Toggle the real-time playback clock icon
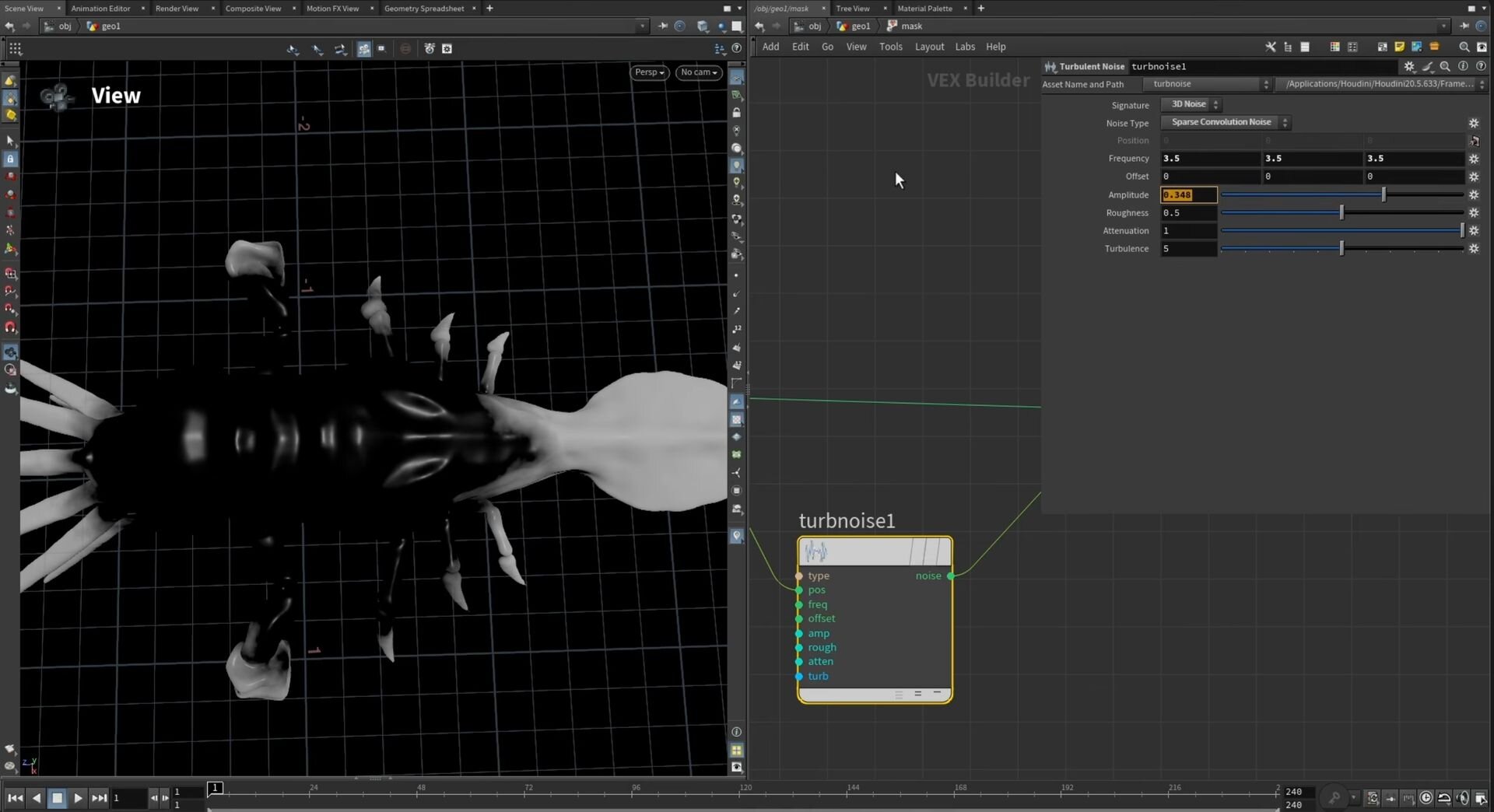Viewport: 1494px width, 812px height. [1426, 798]
